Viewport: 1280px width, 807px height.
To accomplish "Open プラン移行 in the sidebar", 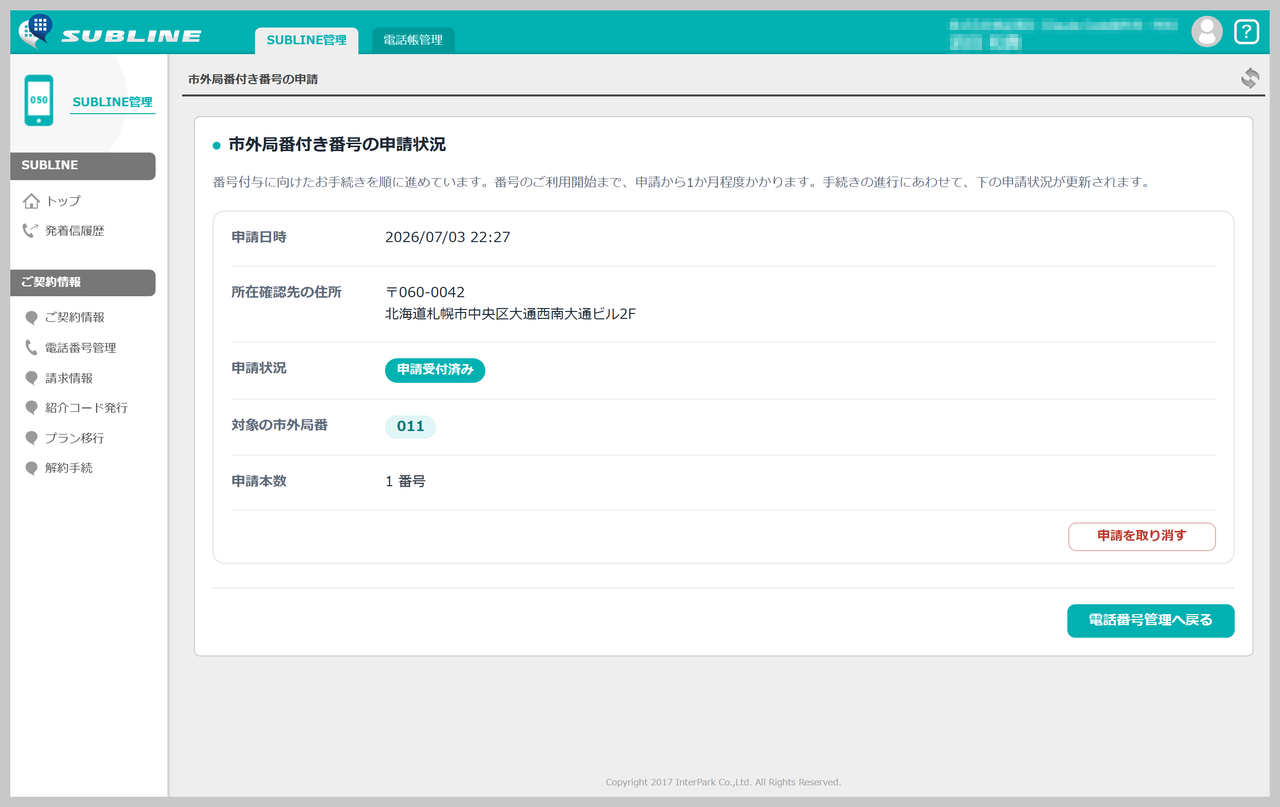I will [x=75, y=438].
